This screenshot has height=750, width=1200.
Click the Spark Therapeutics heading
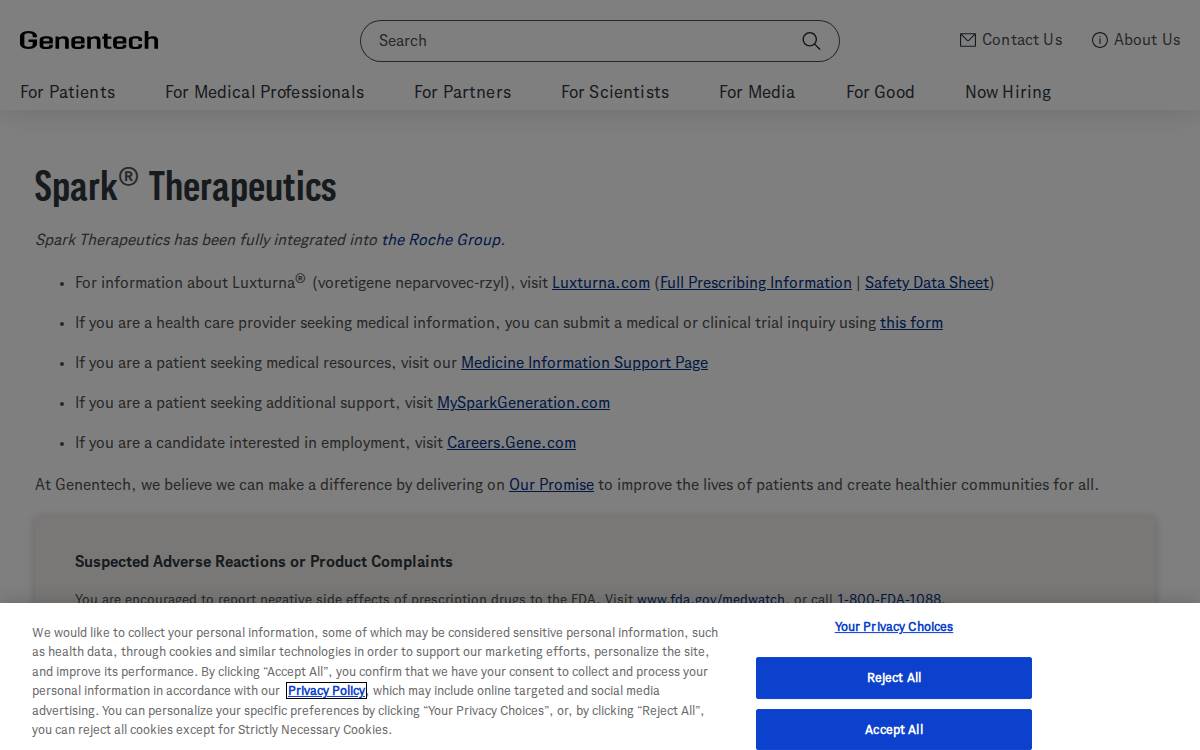pyautogui.click(x=186, y=186)
